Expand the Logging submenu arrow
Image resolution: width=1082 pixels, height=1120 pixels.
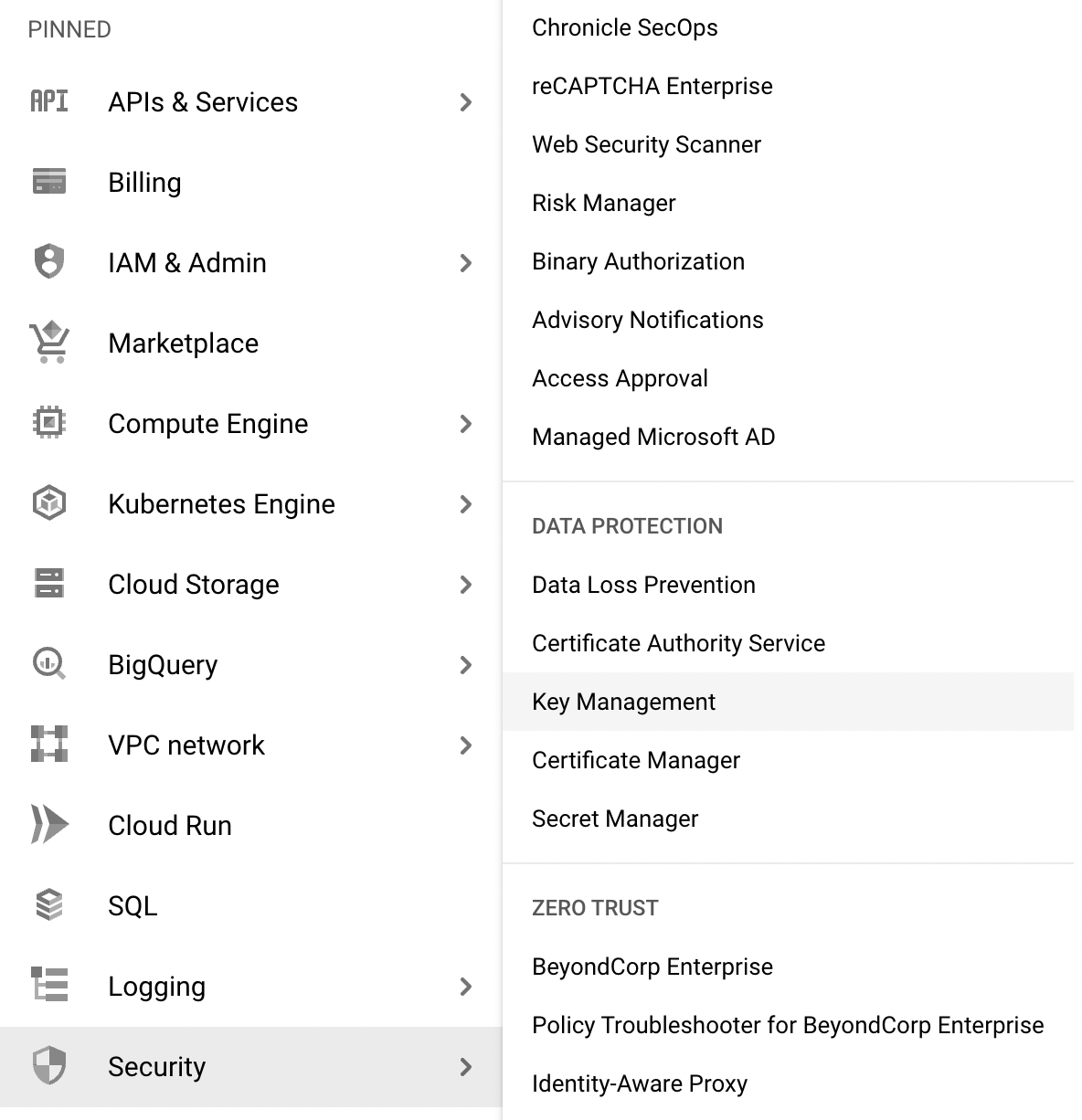click(x=466, y=987)
